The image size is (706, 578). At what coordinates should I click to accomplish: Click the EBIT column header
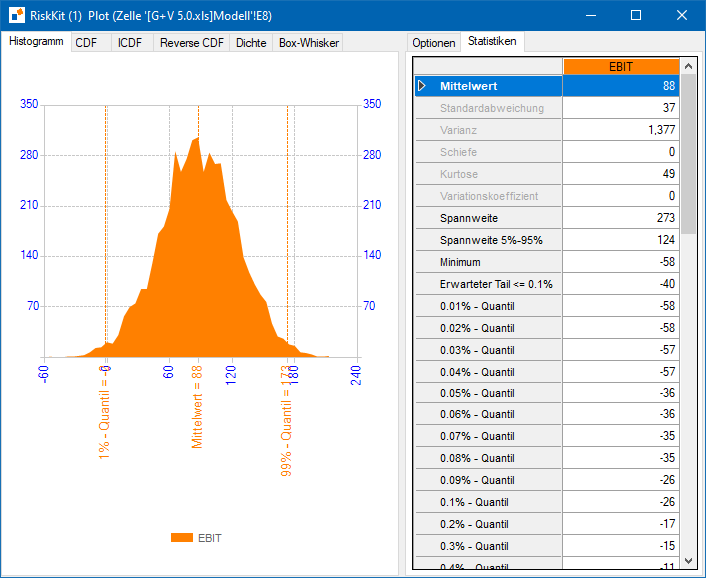pyautogui.click(x=621, y=67)
